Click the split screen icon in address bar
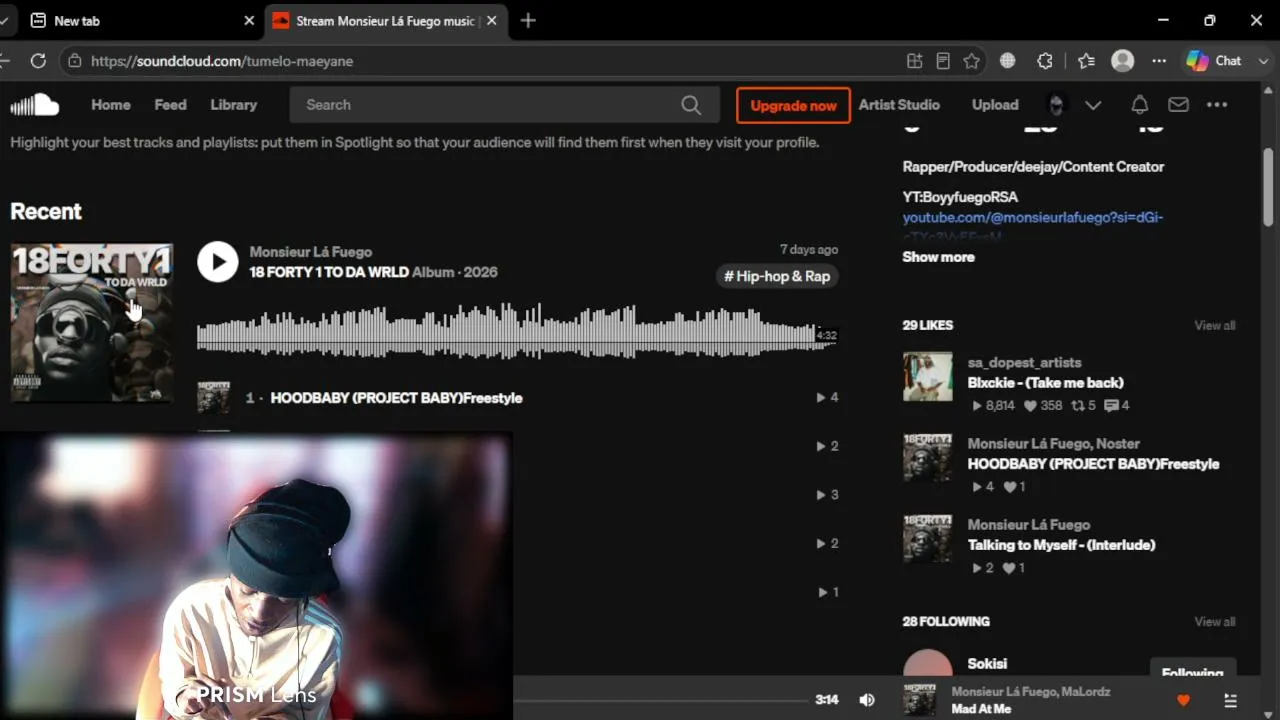The height and width of the screenshot is (720, 1280). pos(914,61)
